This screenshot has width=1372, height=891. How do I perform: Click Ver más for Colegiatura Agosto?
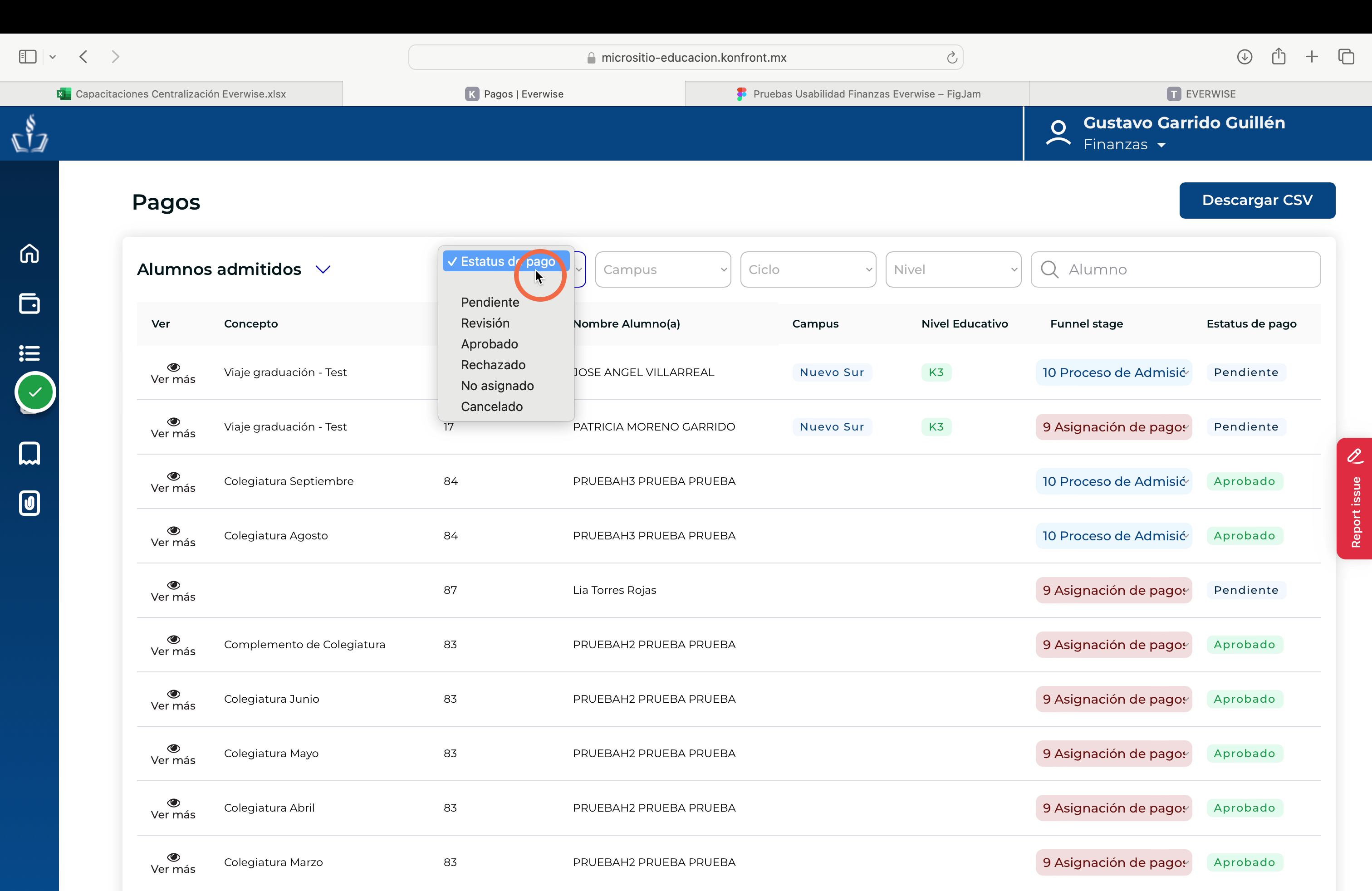click(x=173, y=537)
